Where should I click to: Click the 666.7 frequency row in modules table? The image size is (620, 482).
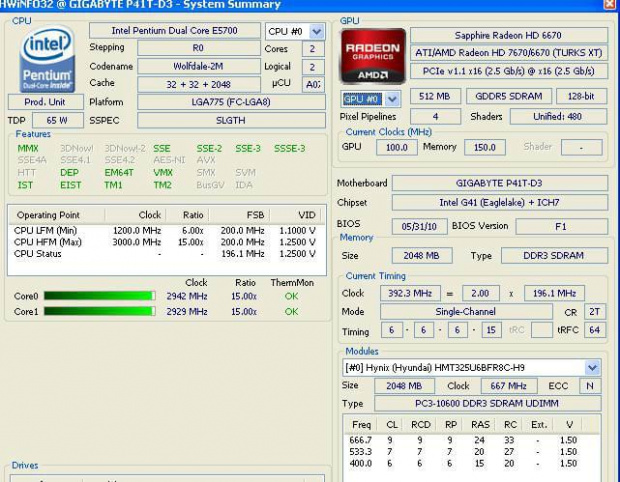(x=472, y=440)
